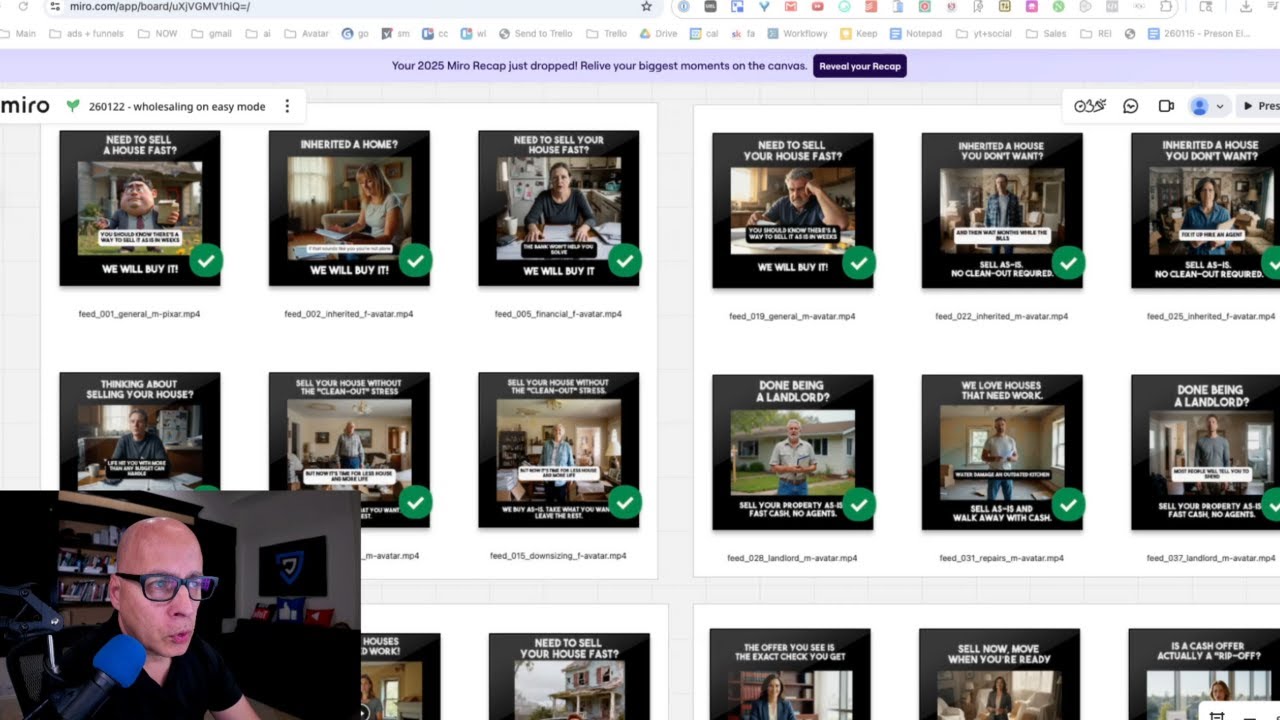The width and height of the screenshot is (1280, 720).
Task: Open the browser Downloads icon
Action: point(1245,7)
